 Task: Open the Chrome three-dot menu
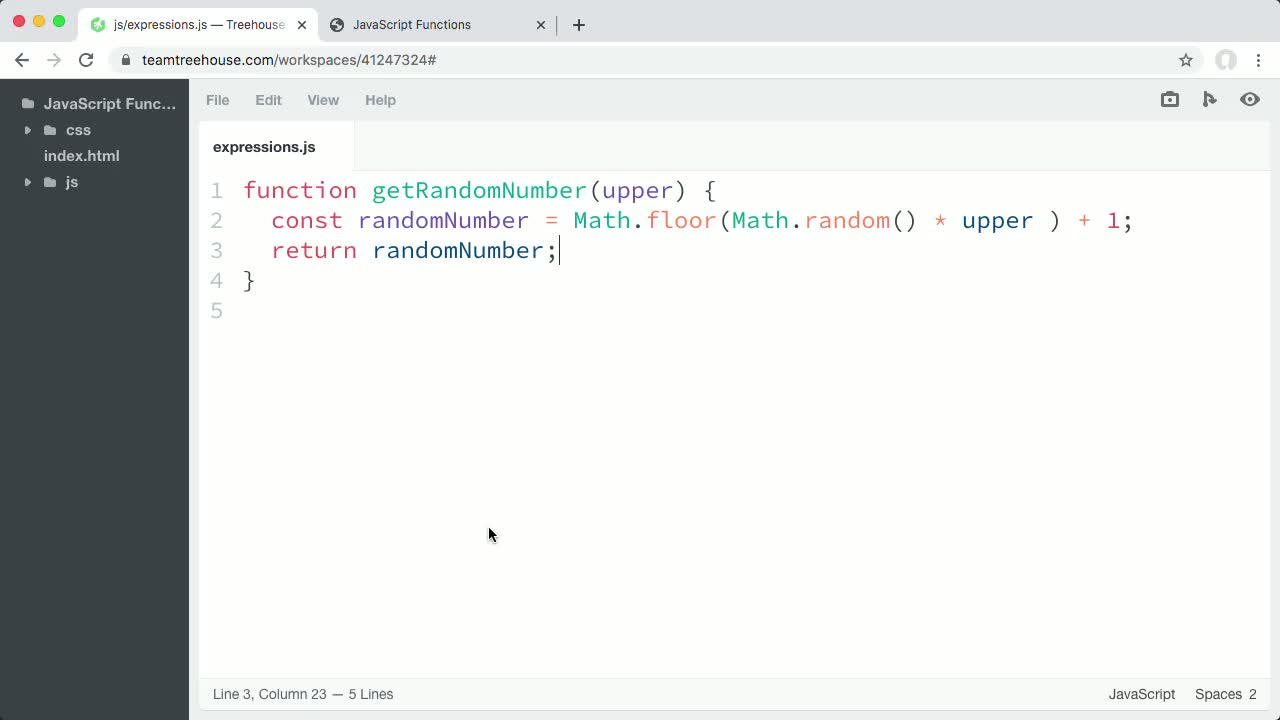[x=1259, y=60]
